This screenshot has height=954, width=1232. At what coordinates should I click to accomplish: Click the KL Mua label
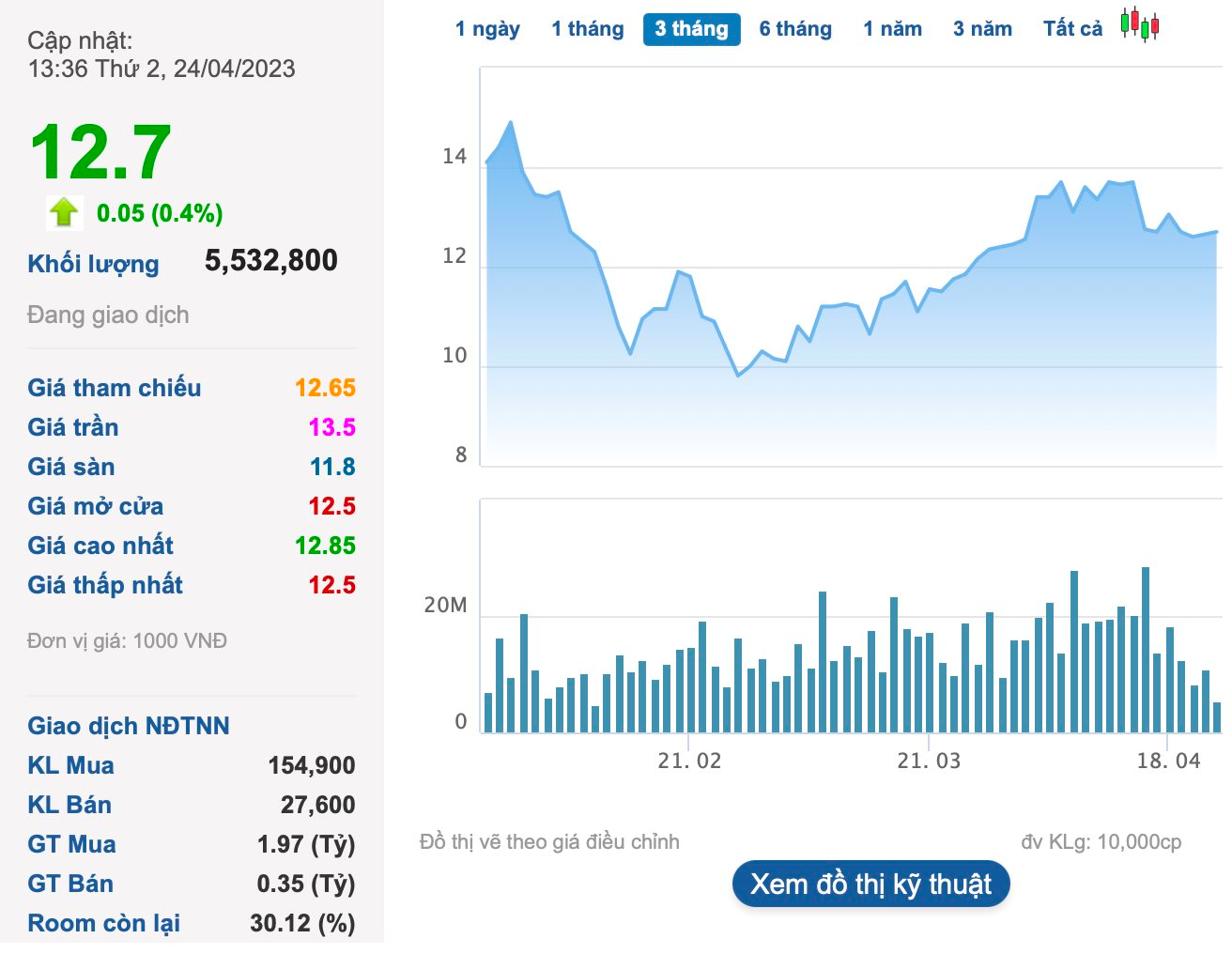pos(70,765)
